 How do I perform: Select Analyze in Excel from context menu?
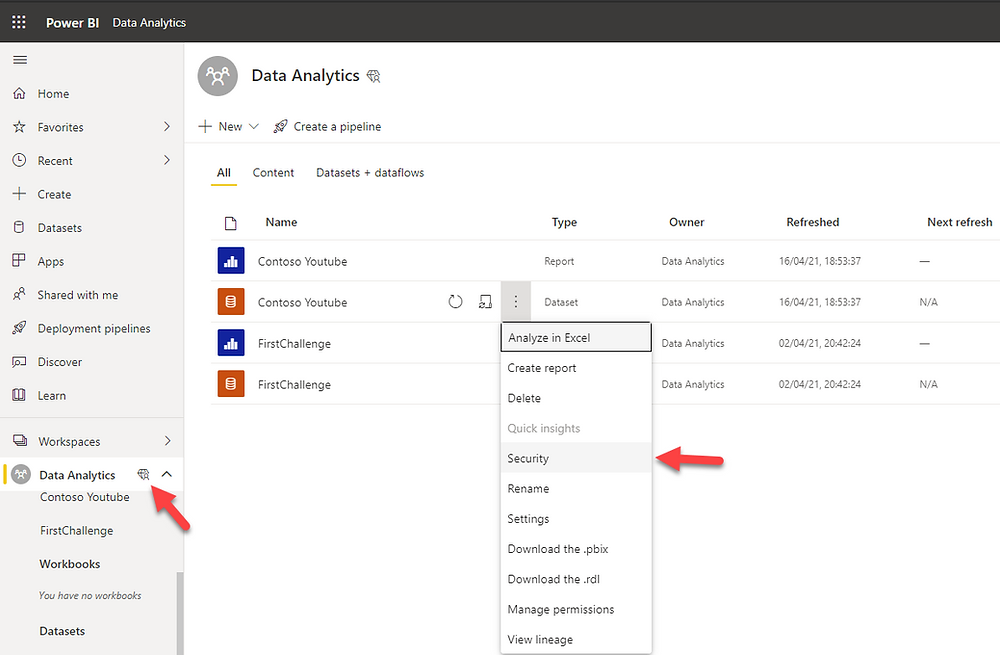tap(576, 337)
